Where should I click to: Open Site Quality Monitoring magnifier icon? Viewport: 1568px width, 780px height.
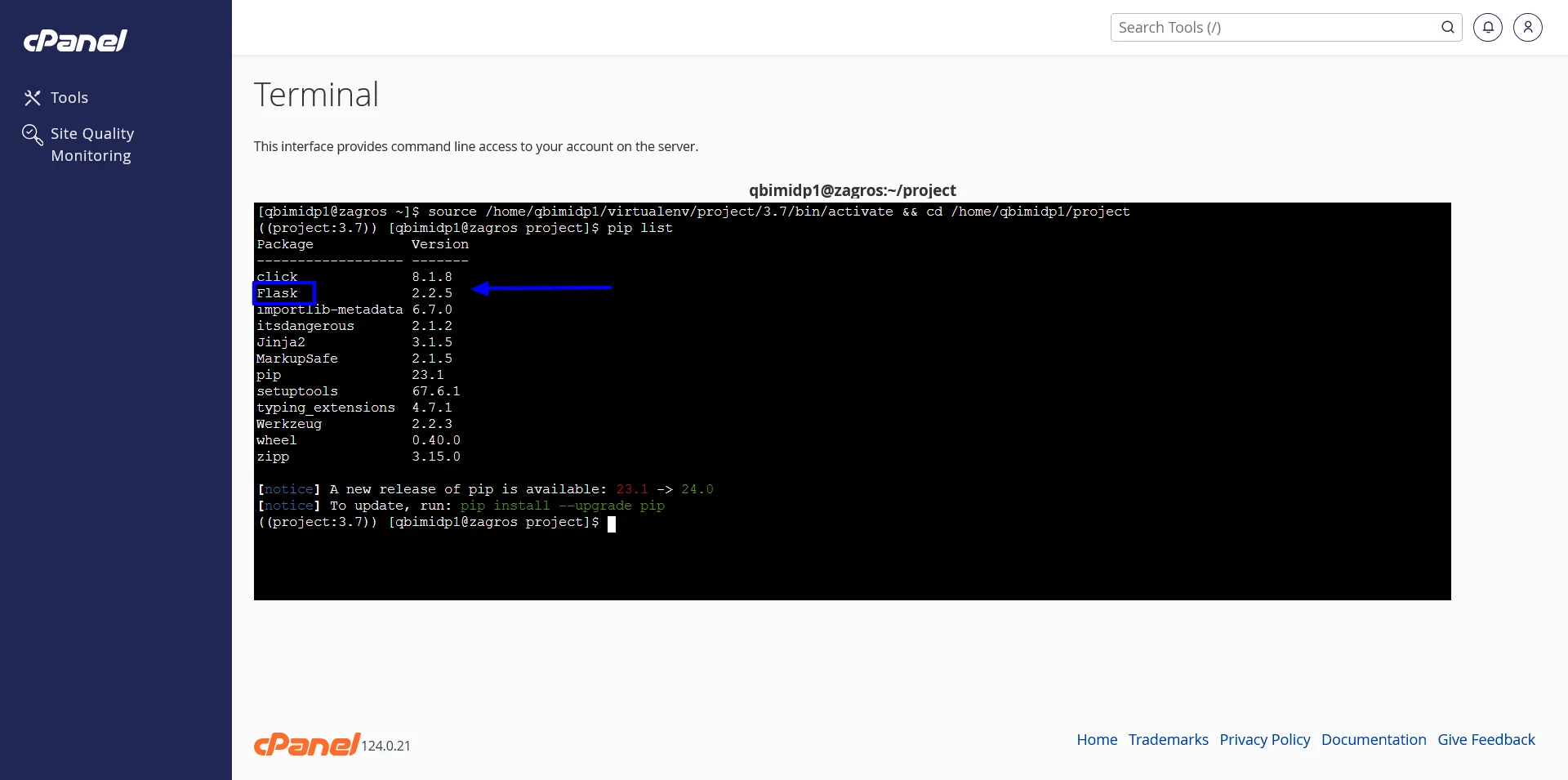pos(33,135)
